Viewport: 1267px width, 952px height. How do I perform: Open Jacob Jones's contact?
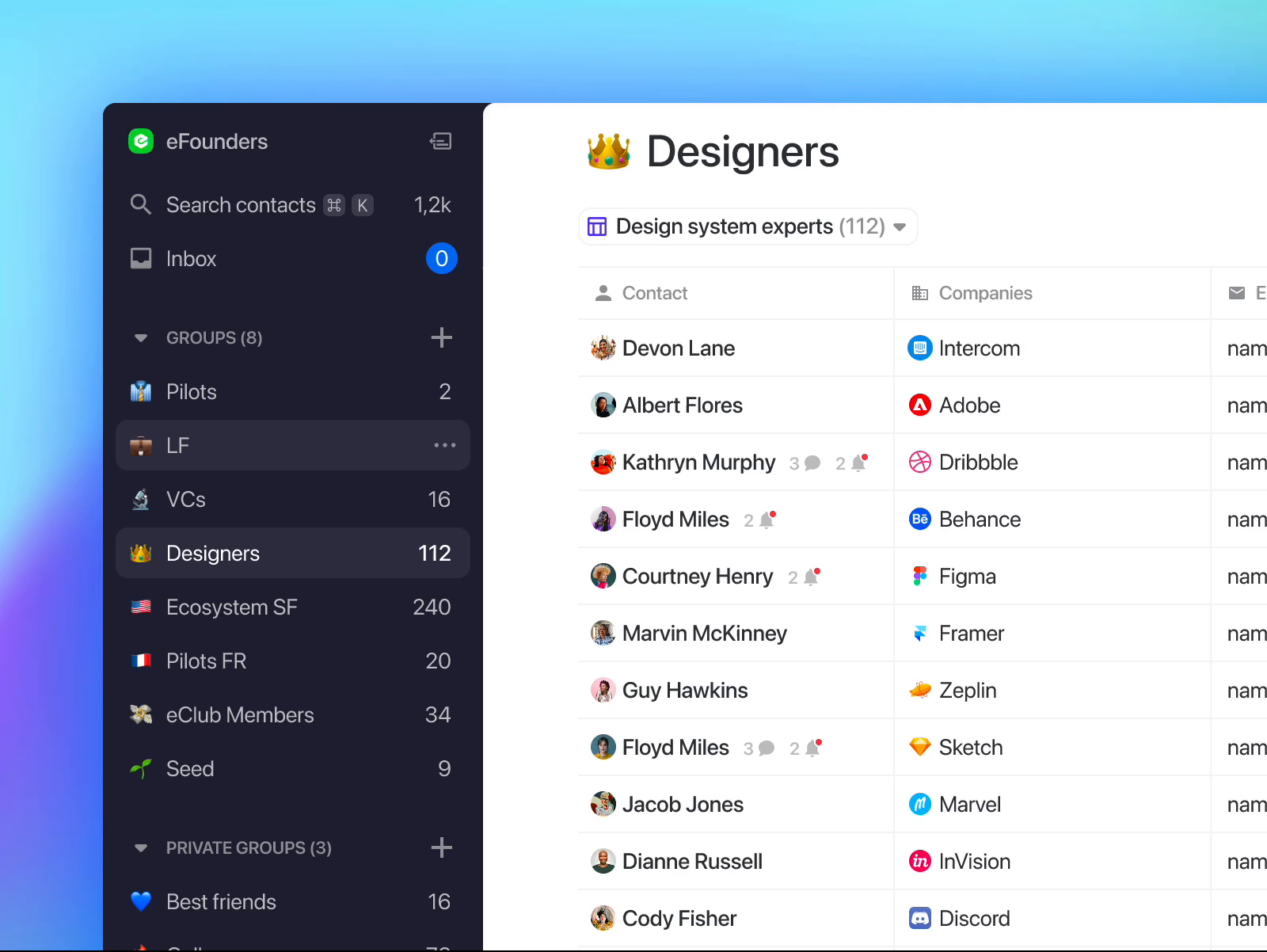coord(683,805)
